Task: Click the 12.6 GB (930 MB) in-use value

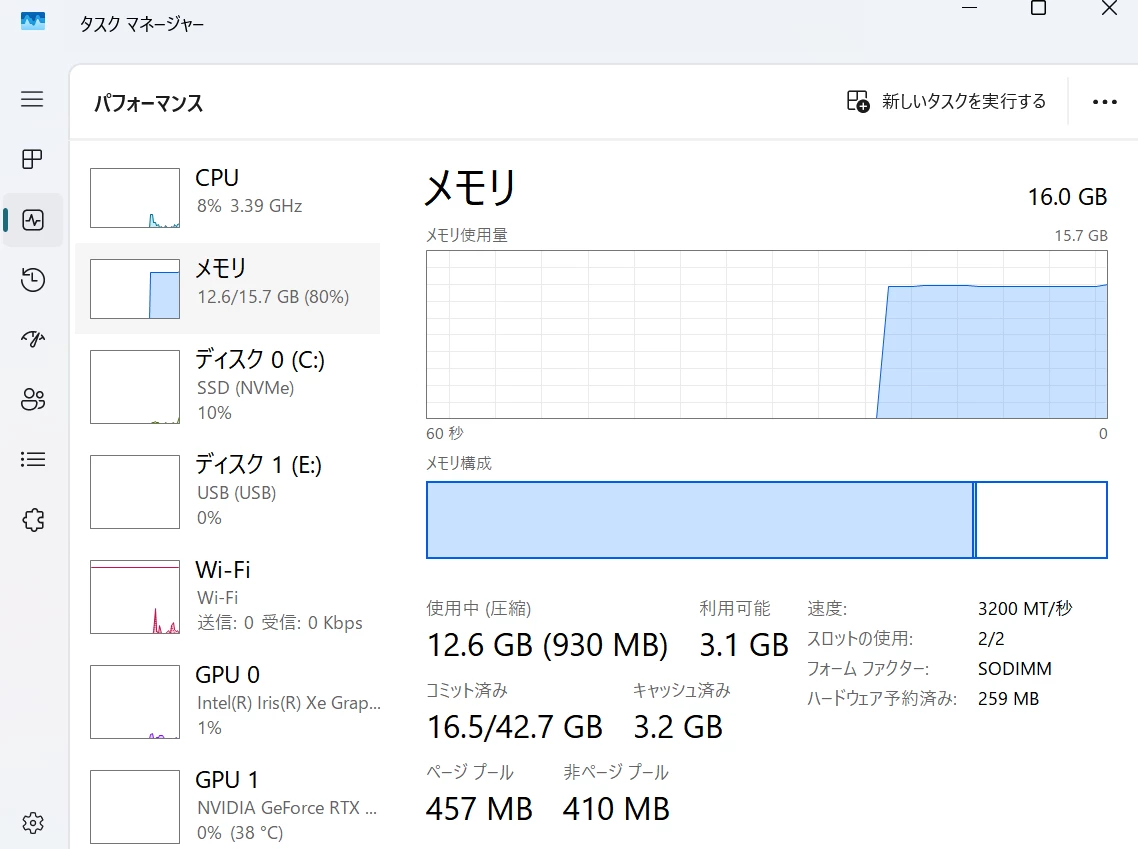Action: pos(547,644)
